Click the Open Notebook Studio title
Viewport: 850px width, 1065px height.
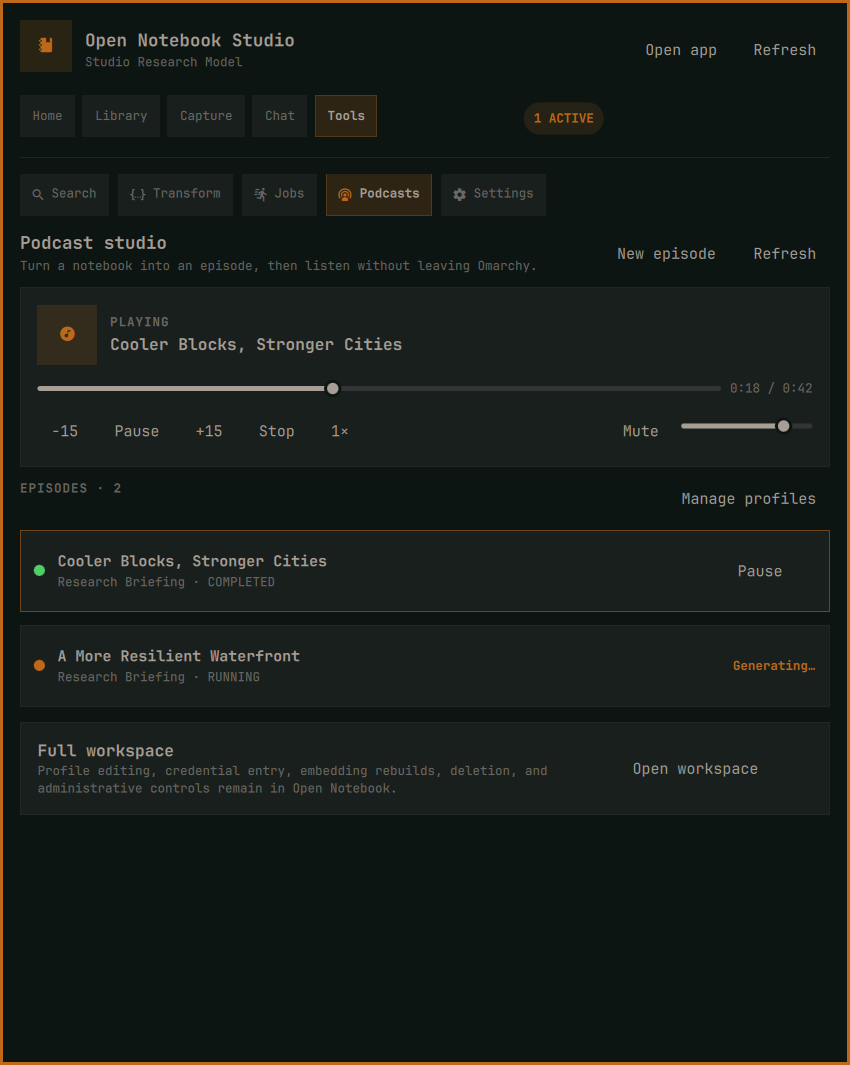click(190, 40)
